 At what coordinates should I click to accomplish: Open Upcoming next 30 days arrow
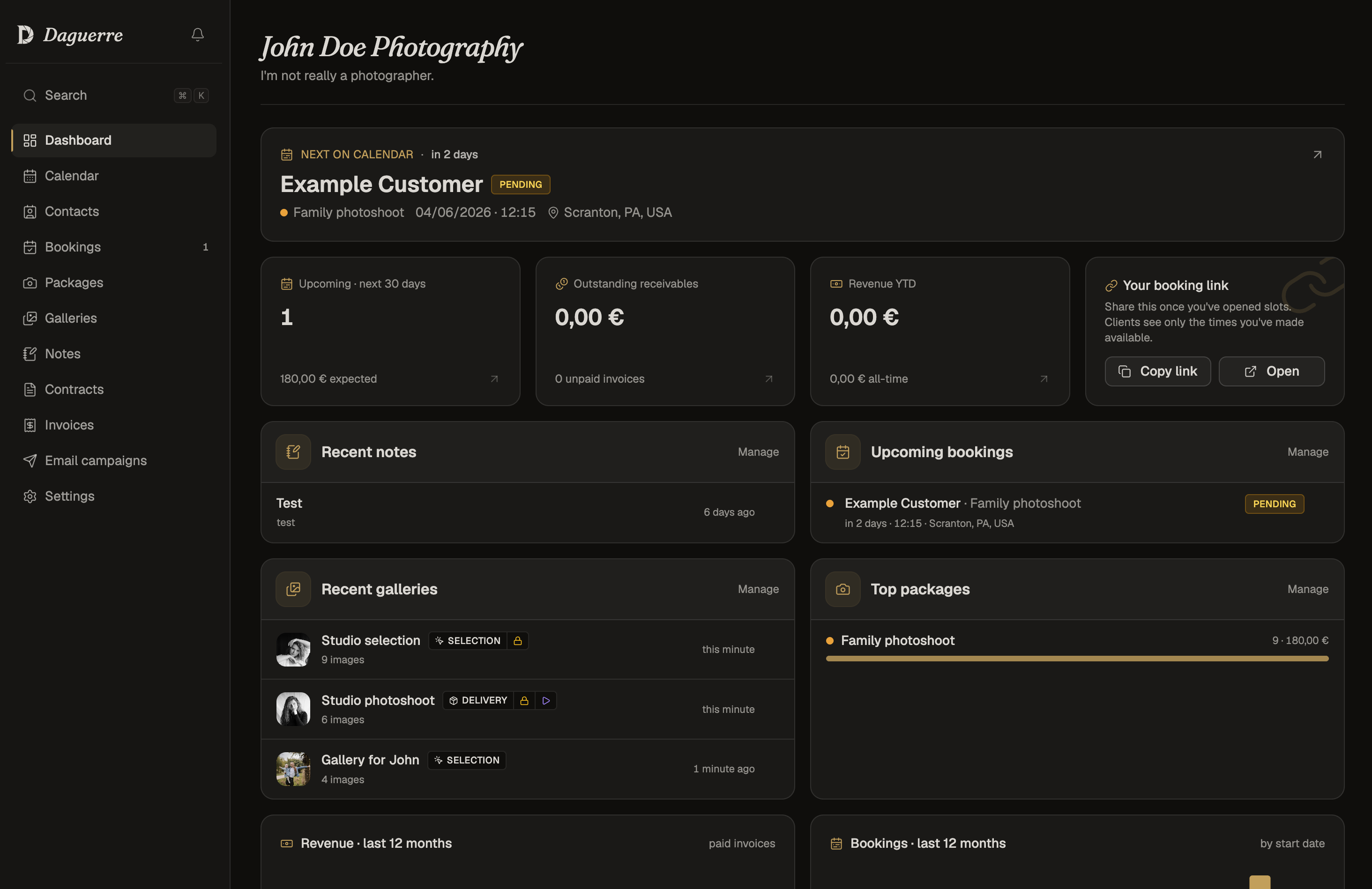[x=494, y=379]
